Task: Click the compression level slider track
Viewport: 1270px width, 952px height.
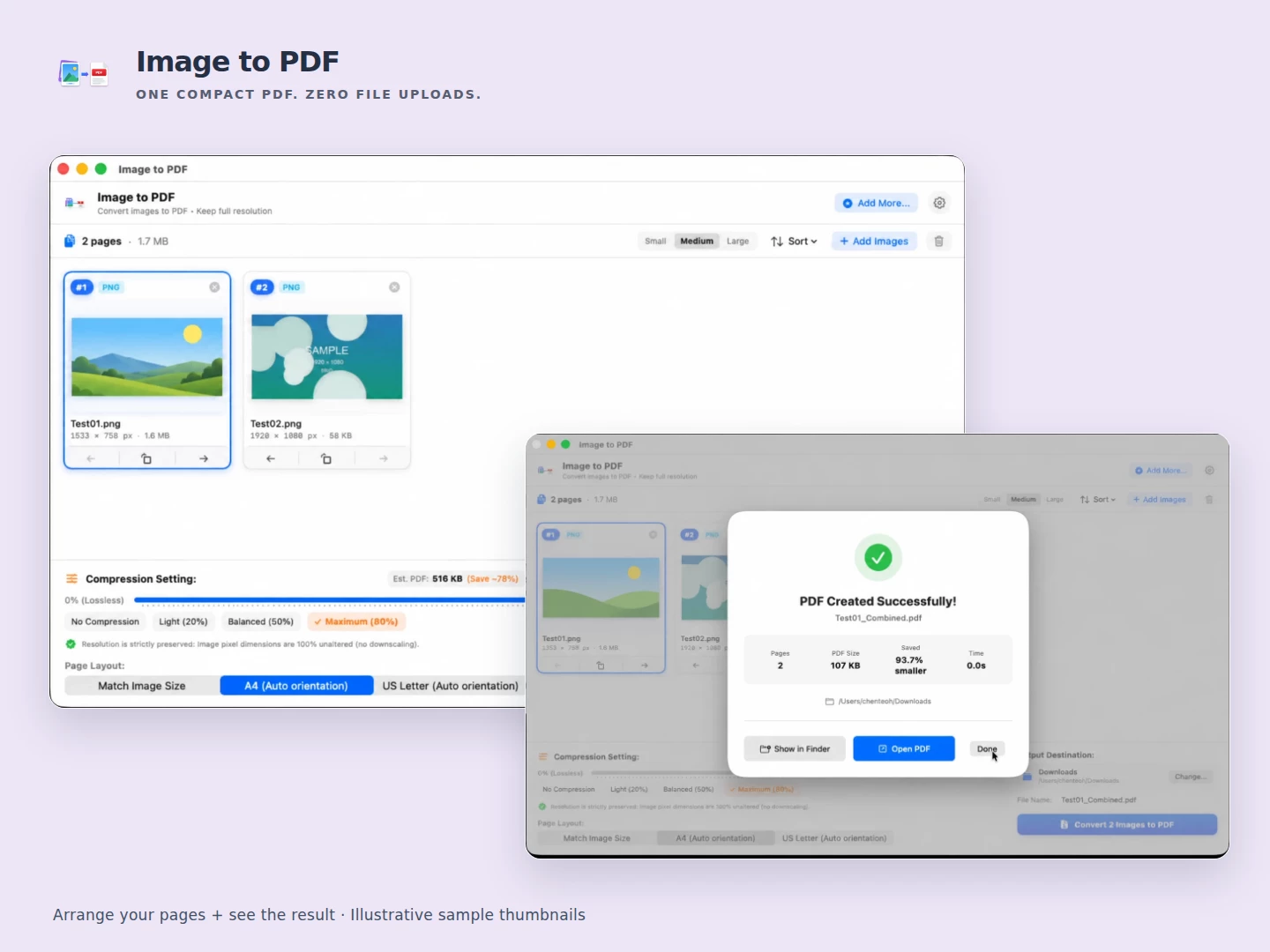Action: pyautogui.click(x=330, y=600)
